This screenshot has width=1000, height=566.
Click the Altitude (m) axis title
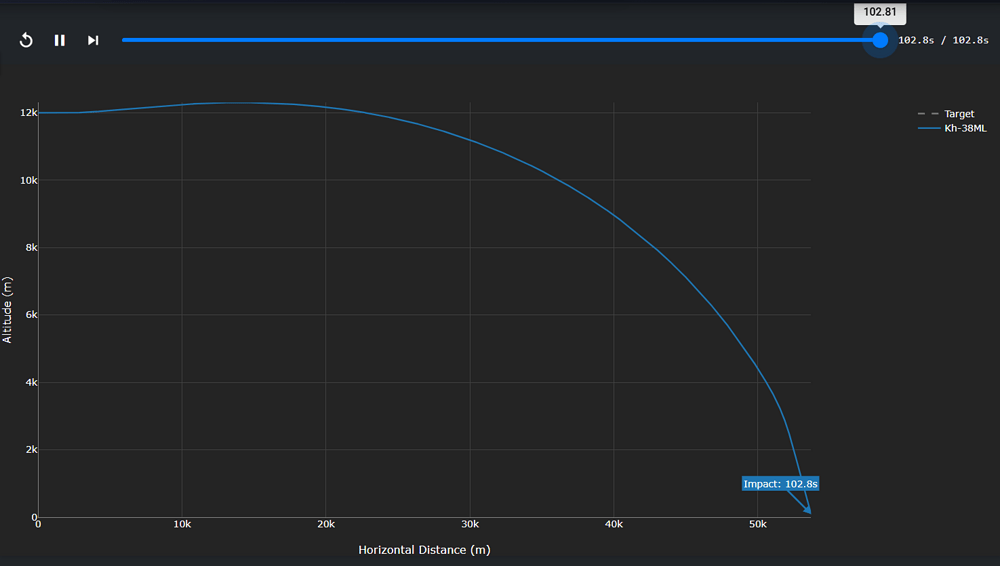pyautogui.click(x=8, y=311)
